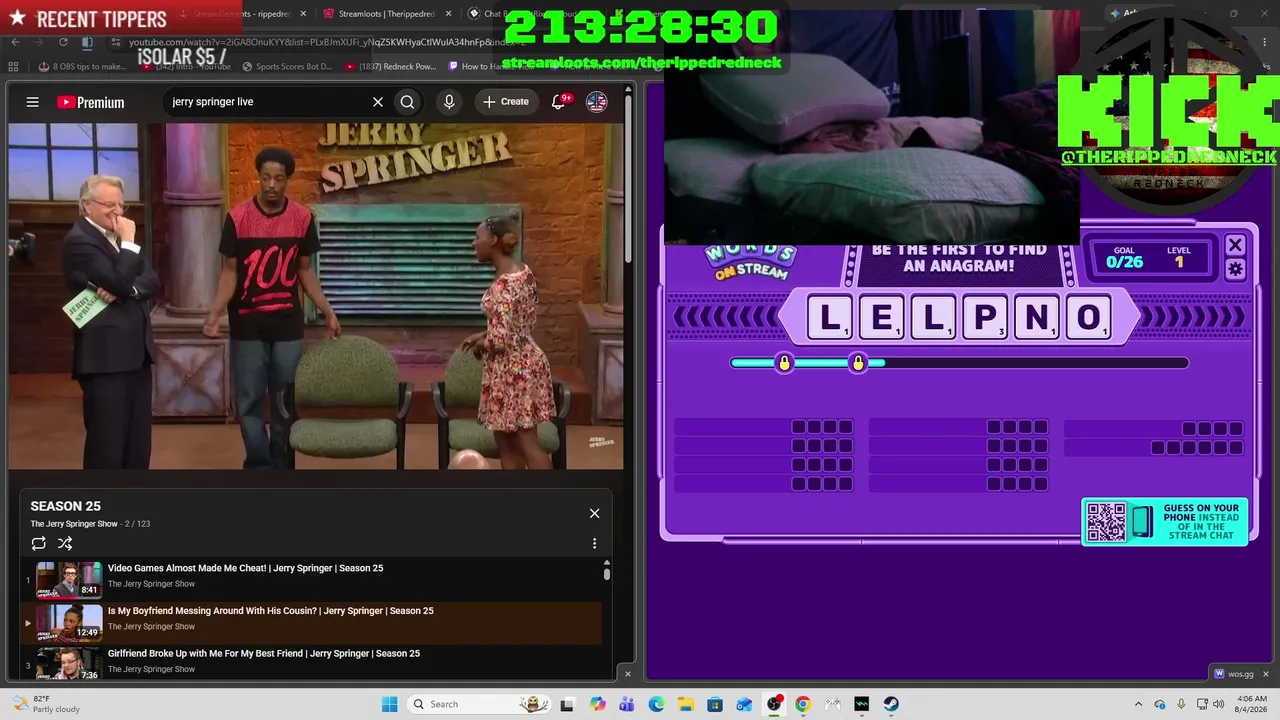Play 'Video Games Almost Made Me Cheat!' video

tap(245, 568)
